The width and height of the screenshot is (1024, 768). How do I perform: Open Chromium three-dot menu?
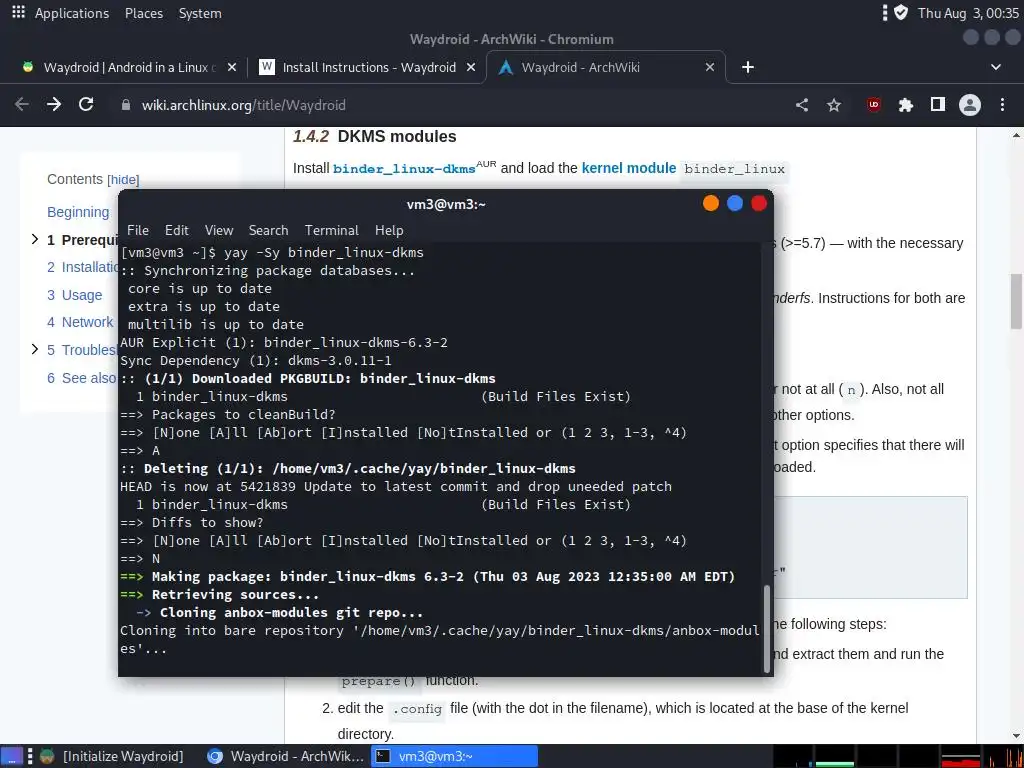(x=1002, y=104)
